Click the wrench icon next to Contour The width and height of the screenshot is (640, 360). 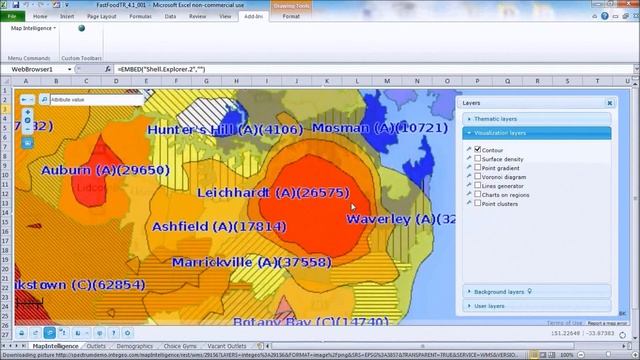[x=469, y=149]
